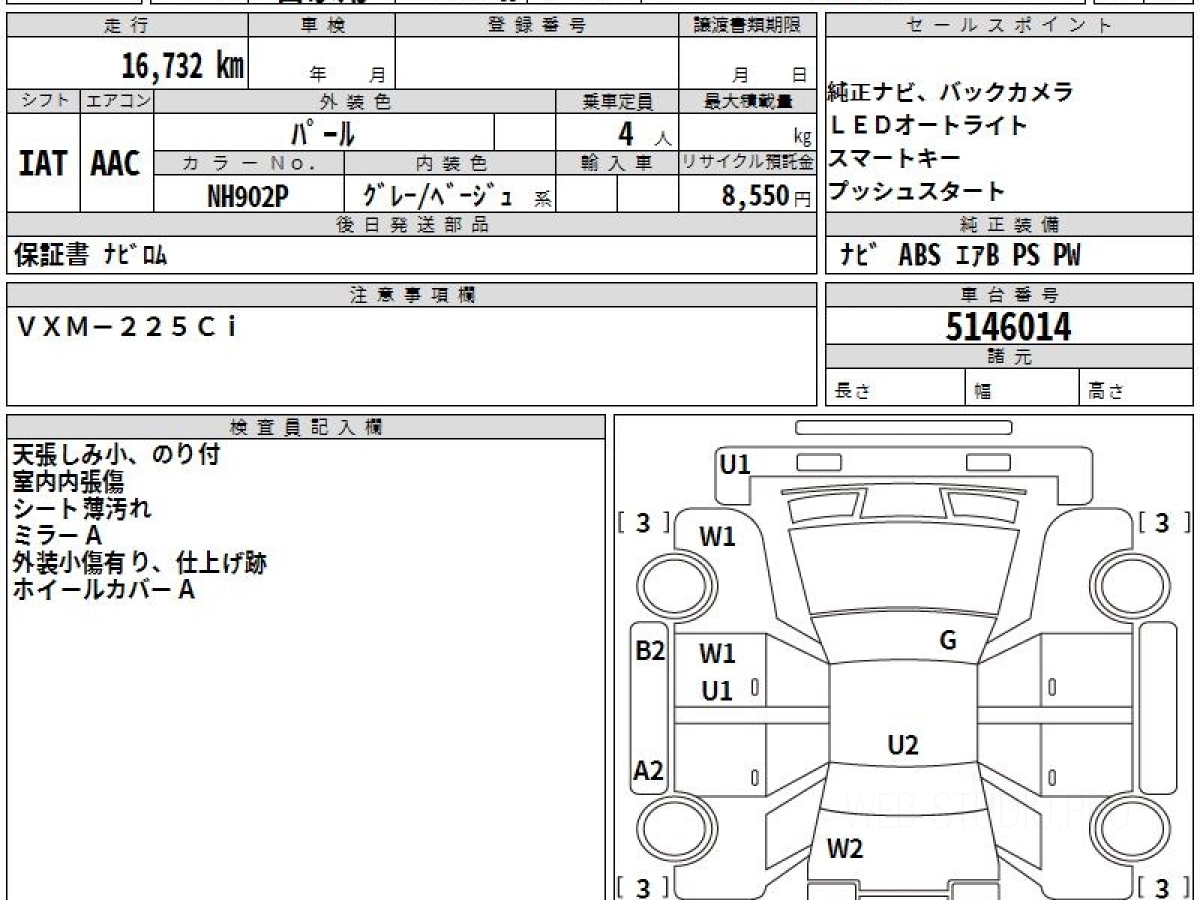
Task: Select the 保証書 ナビロム entry
Action: point(90,255)
